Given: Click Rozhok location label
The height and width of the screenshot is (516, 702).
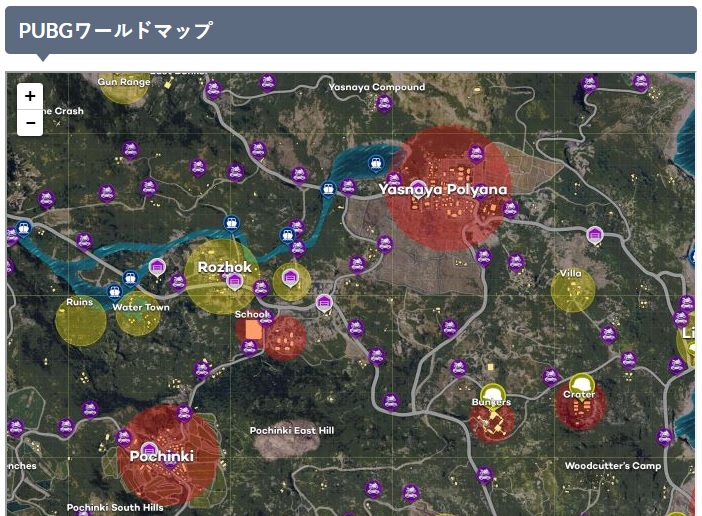Looking at the screenshot, I should pyautogui.click(x=225, y=267).
